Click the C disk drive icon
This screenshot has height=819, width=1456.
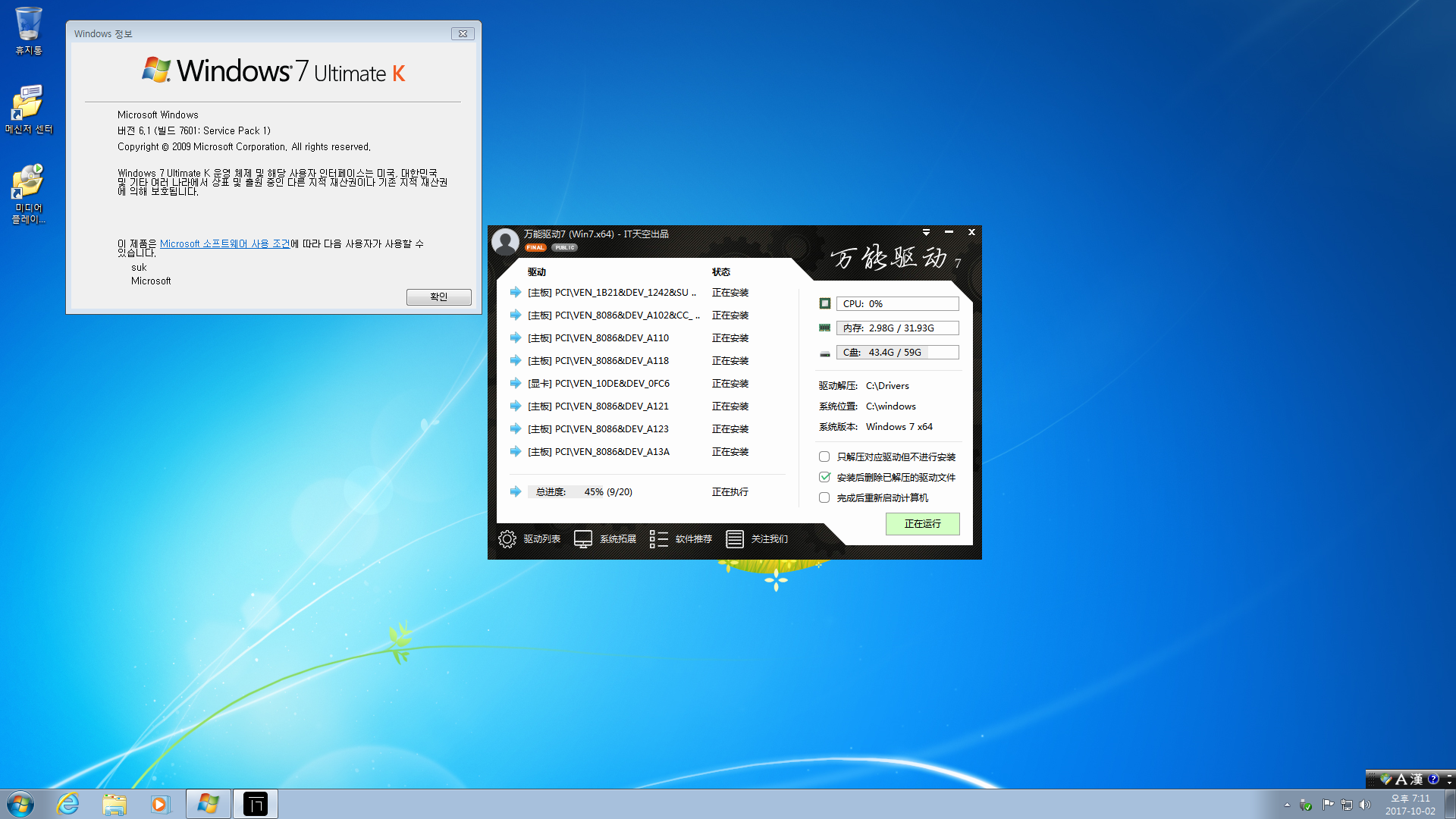[824, 353]
